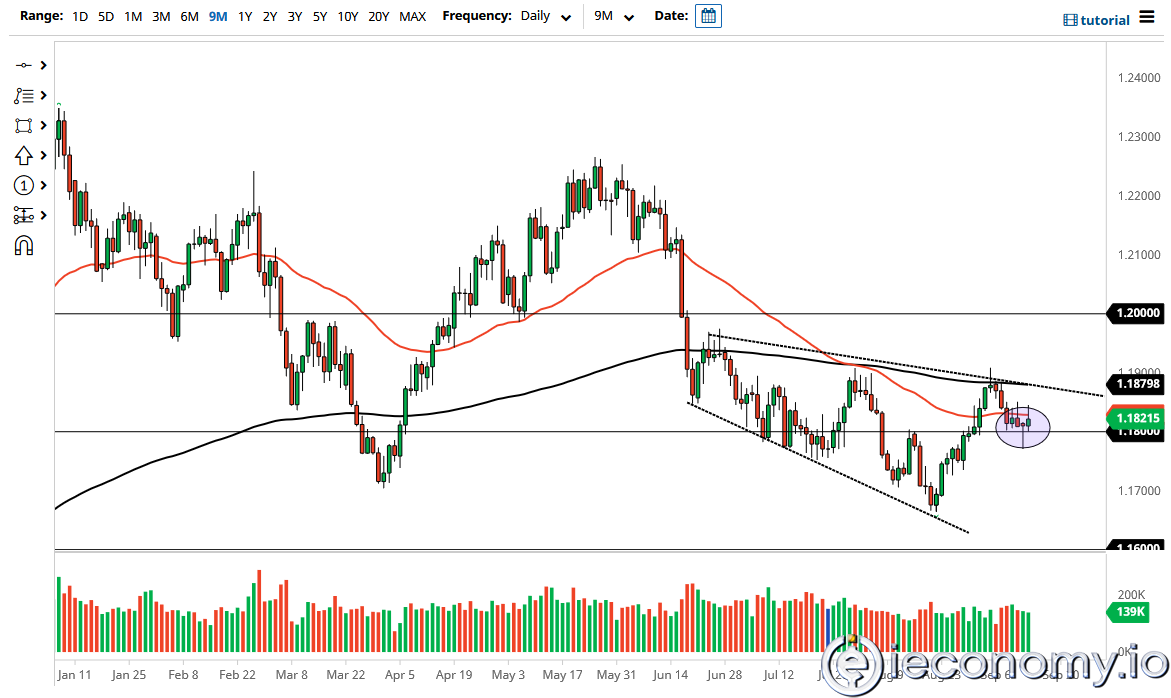Click the green 1.18215 price label

coord(1135,418)
